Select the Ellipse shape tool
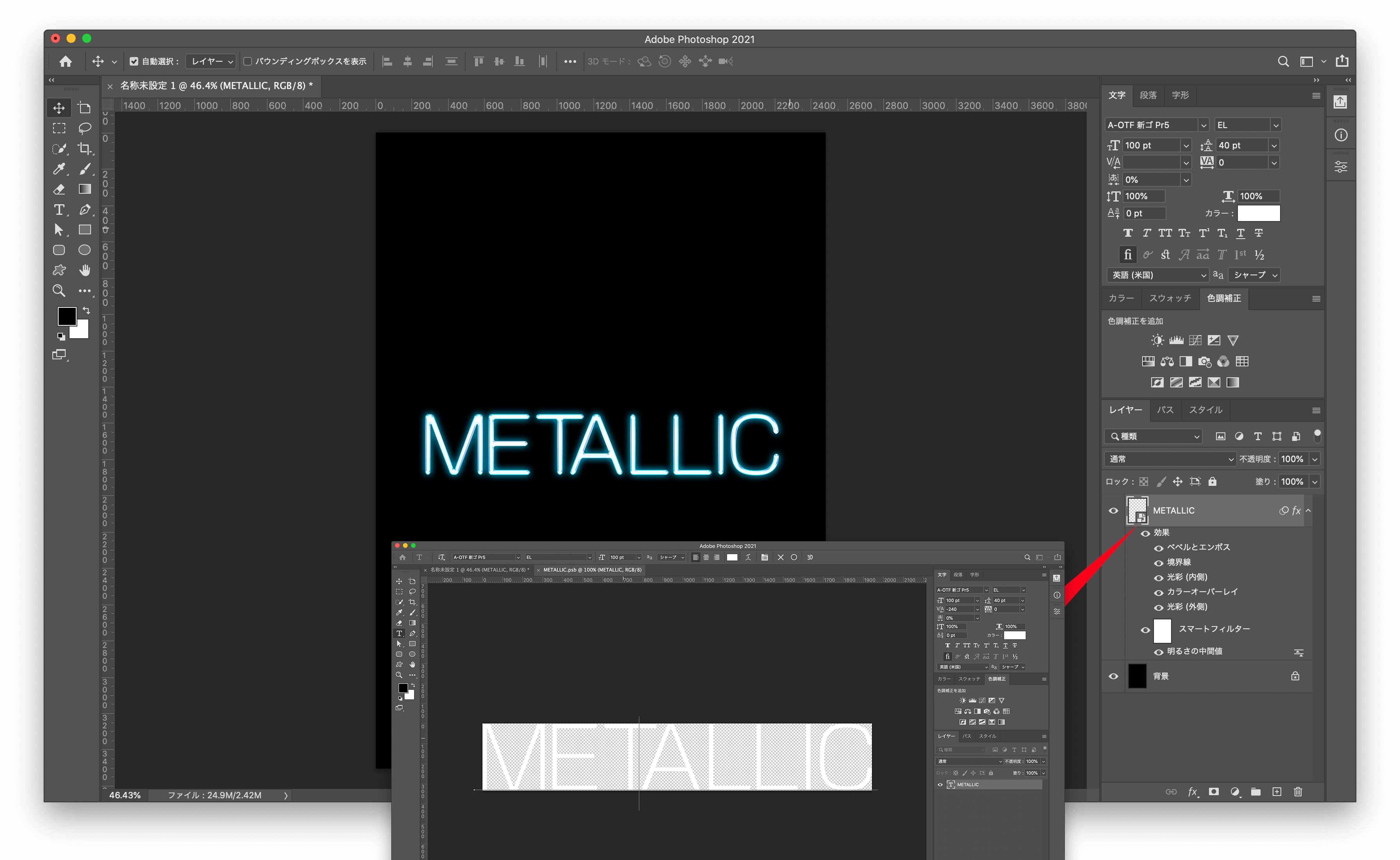The height and width of the screenshot is (860, 1400). [x=85, y=250]
